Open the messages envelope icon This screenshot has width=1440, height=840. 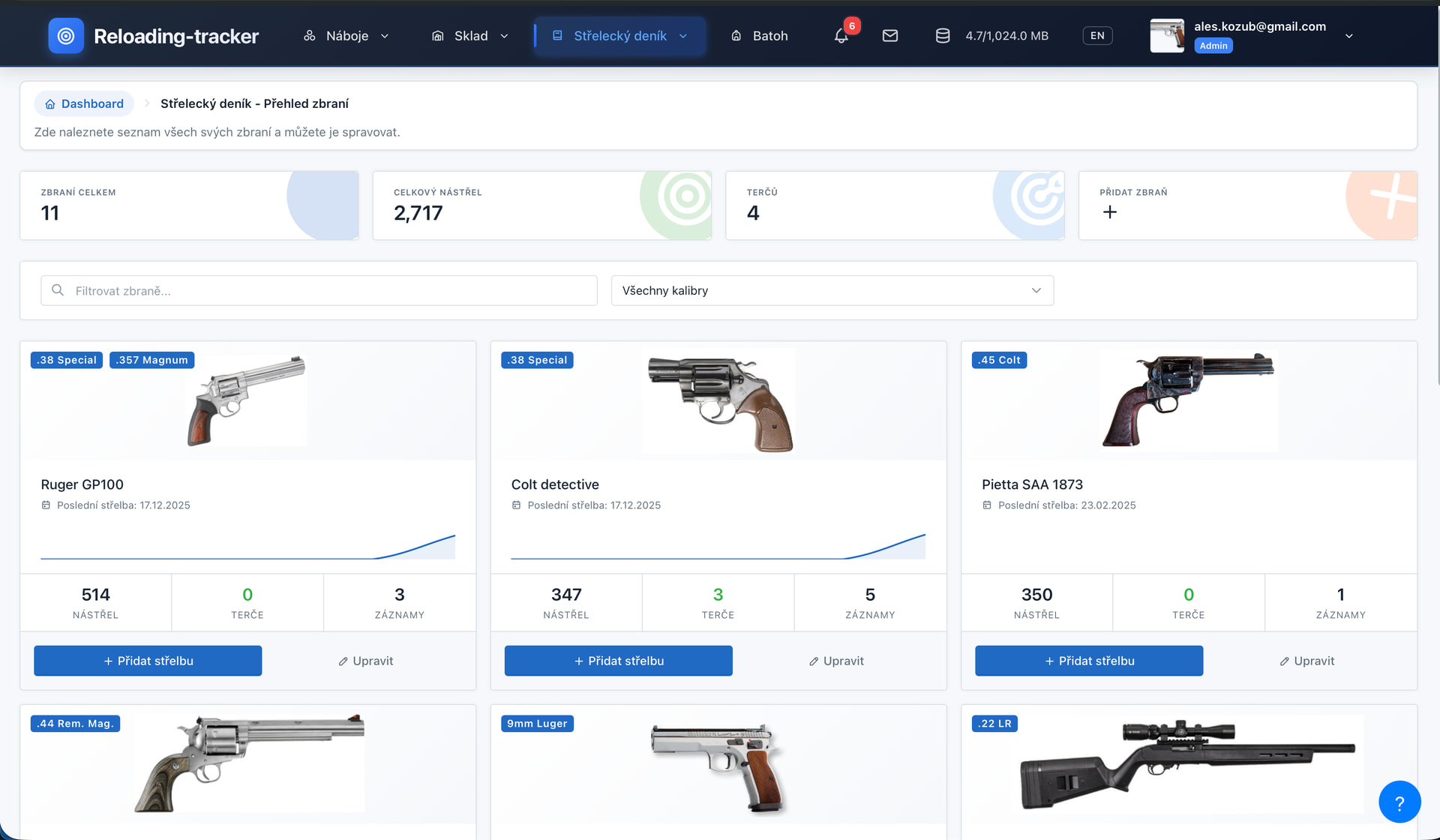click(890, 36)
